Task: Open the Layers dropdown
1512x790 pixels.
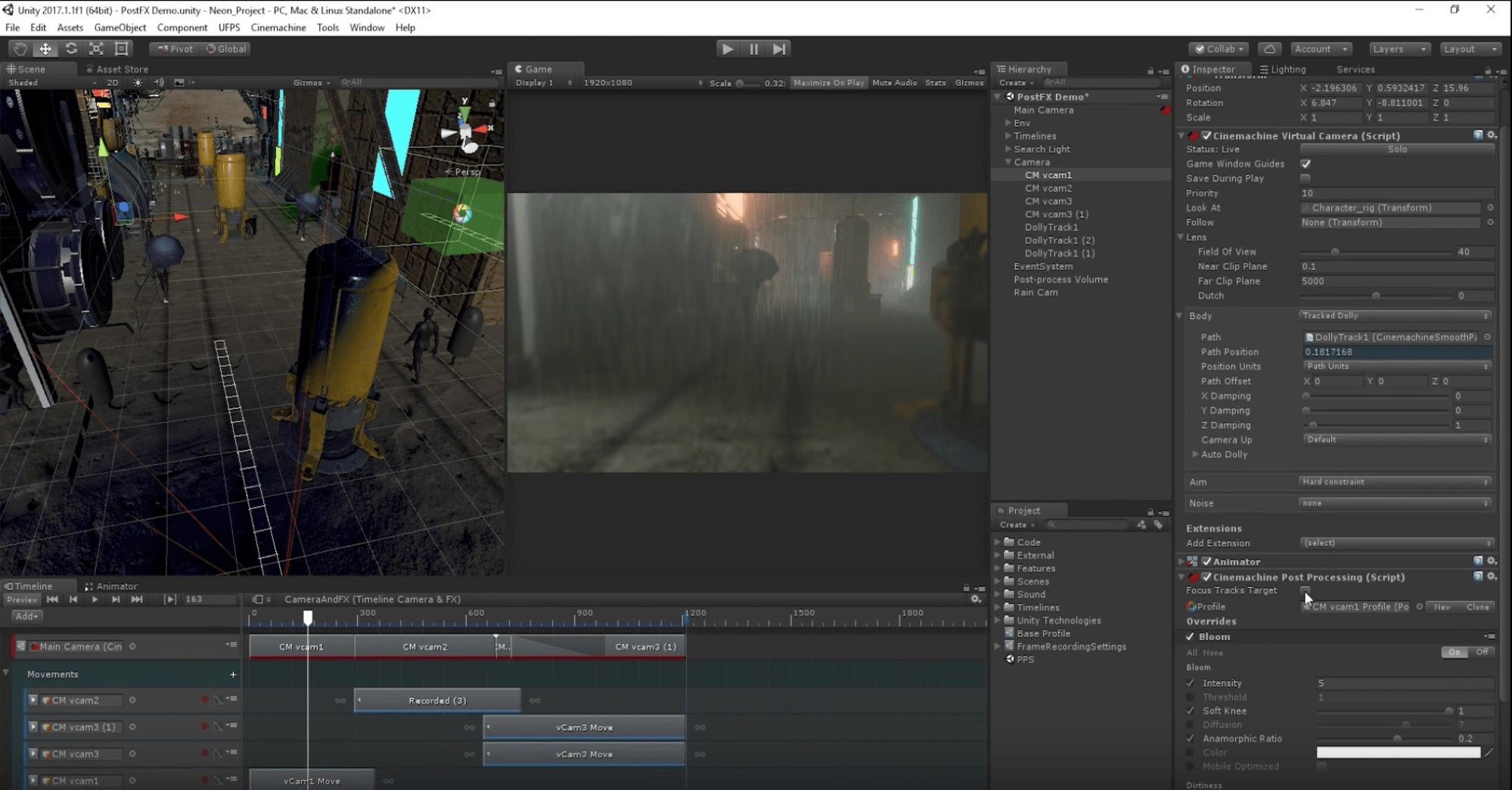Action: tap(1399, 48)
